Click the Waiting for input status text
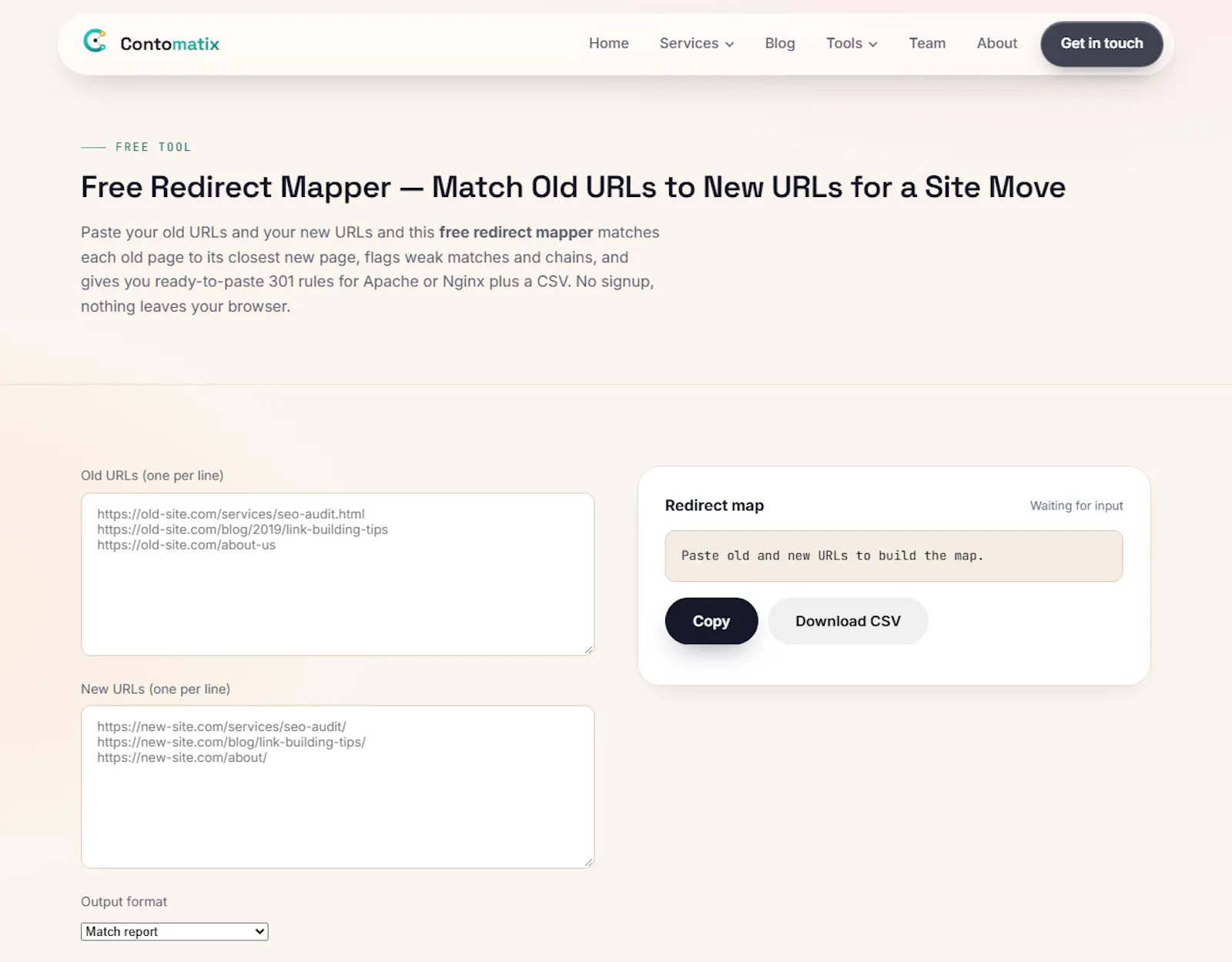 1076,506
